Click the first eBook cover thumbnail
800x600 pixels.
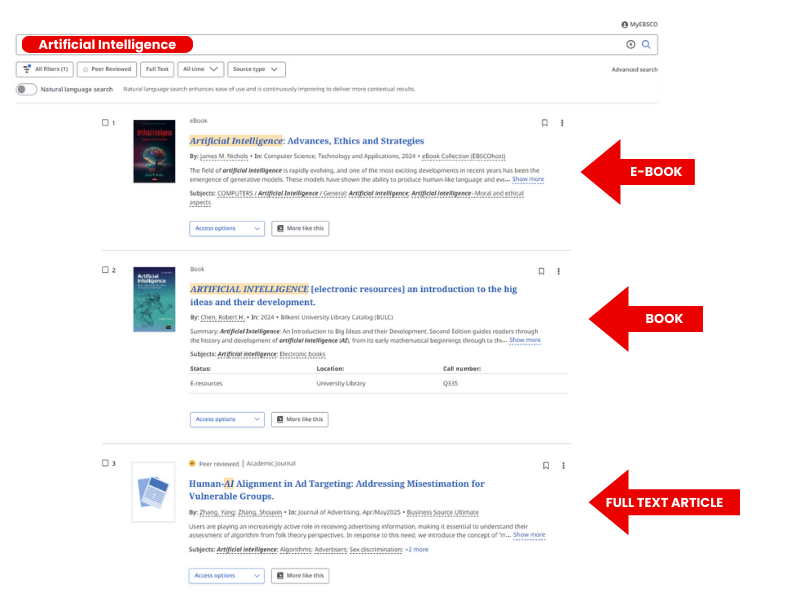153,151
